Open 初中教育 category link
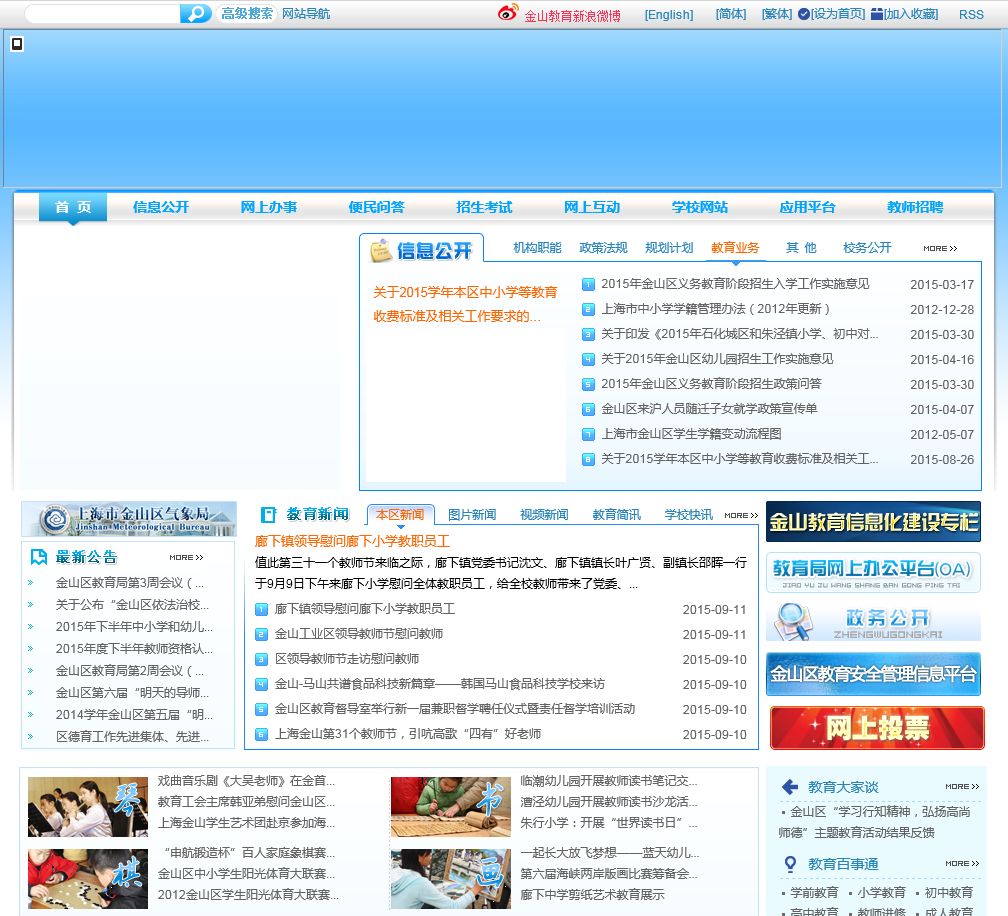The width and height of the screenshot is (1008, 916). [948, 893]
